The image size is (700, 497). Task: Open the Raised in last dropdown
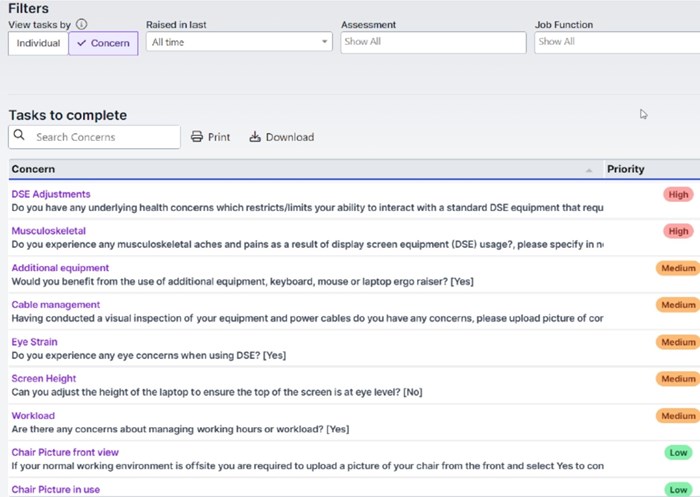coord(239,42)
